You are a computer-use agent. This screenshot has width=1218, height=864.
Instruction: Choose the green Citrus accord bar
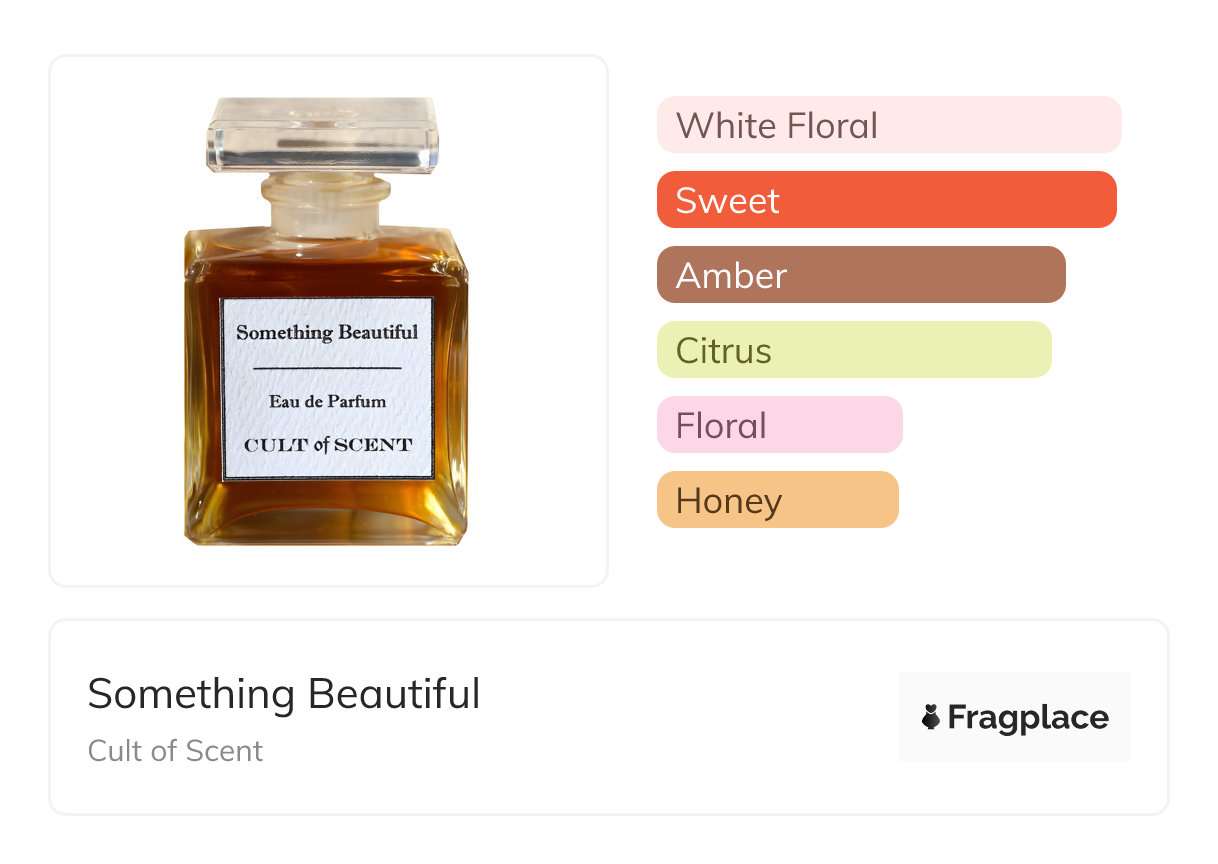coord(854,350)
